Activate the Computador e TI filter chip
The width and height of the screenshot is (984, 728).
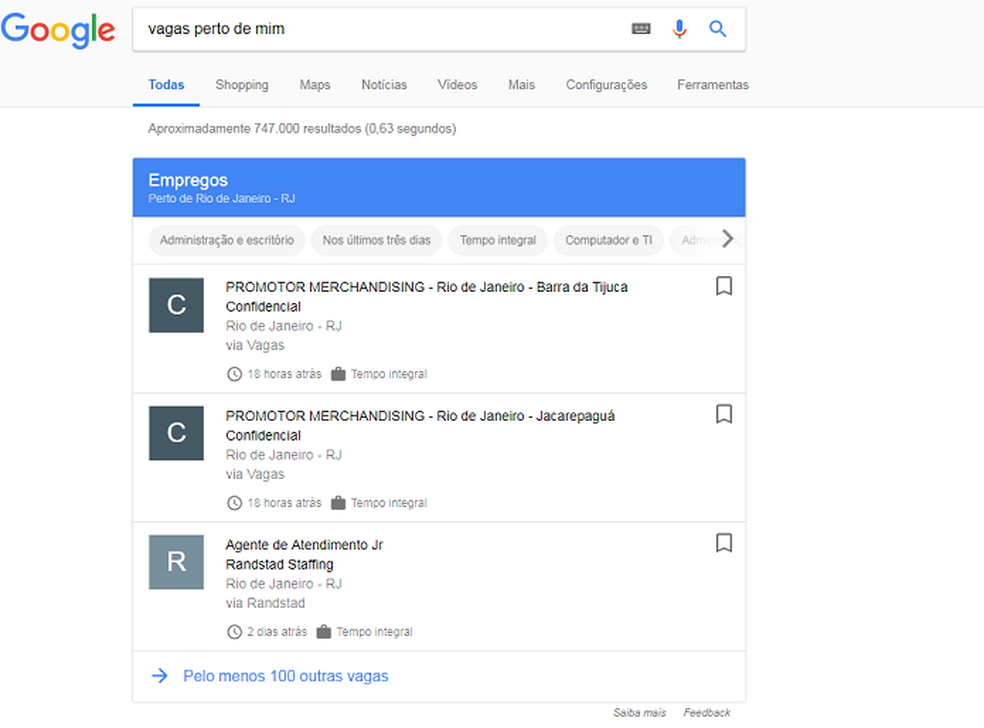(609, 240)
